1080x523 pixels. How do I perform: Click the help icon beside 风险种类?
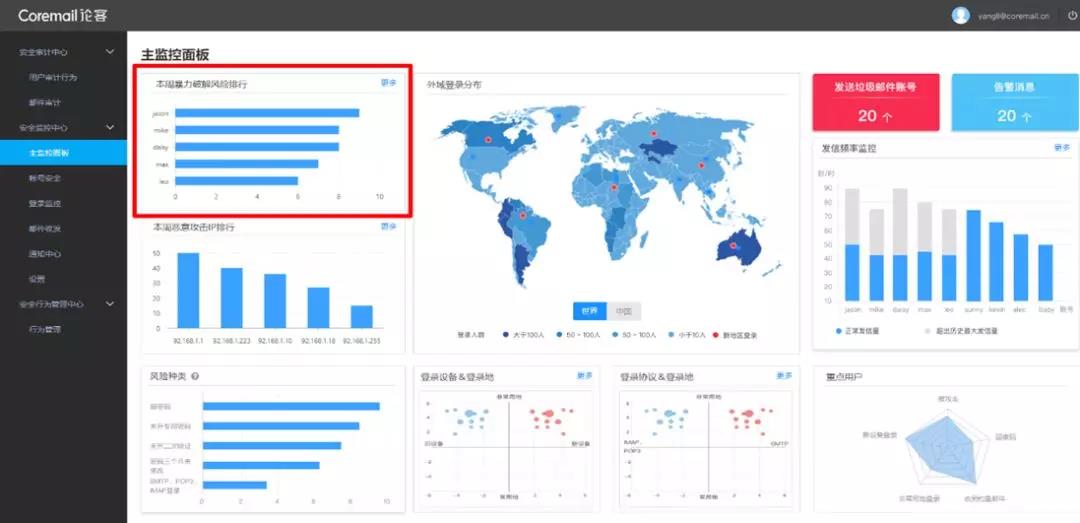coord(195,376)
